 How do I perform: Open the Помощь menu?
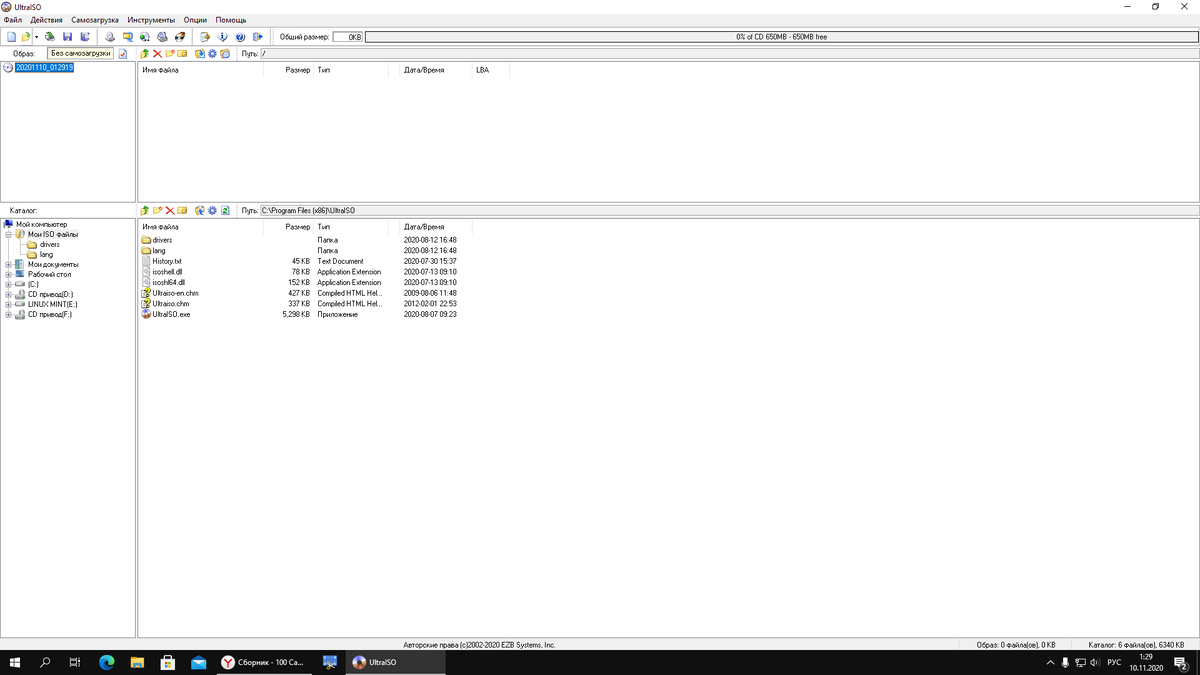pyautogui.click(x=231, y=20)
